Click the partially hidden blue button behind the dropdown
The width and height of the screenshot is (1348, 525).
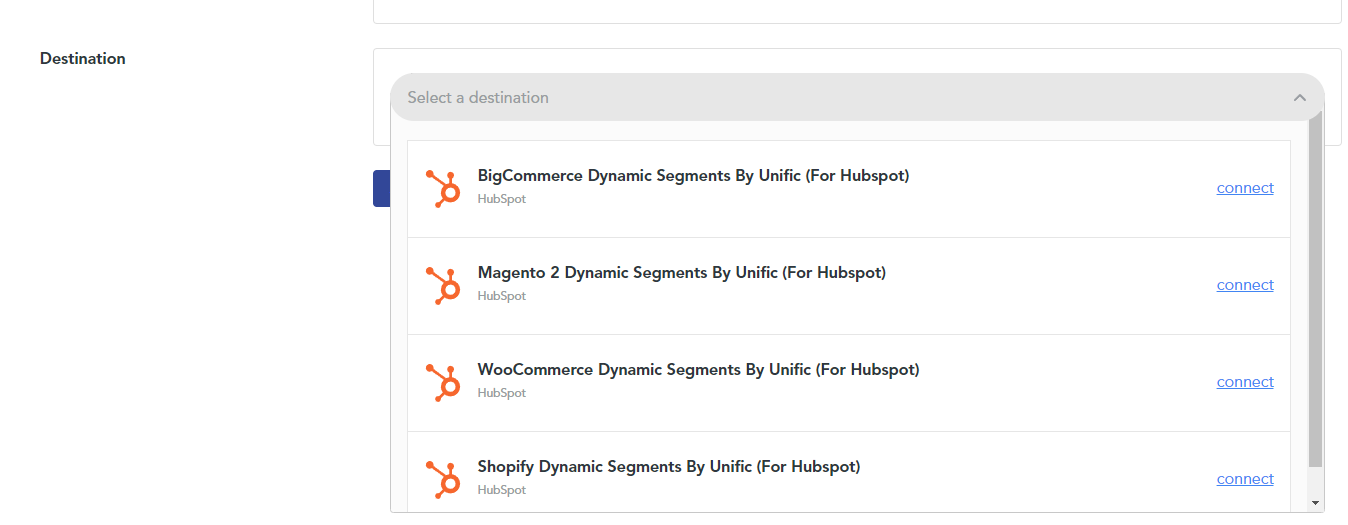[381, 188]
